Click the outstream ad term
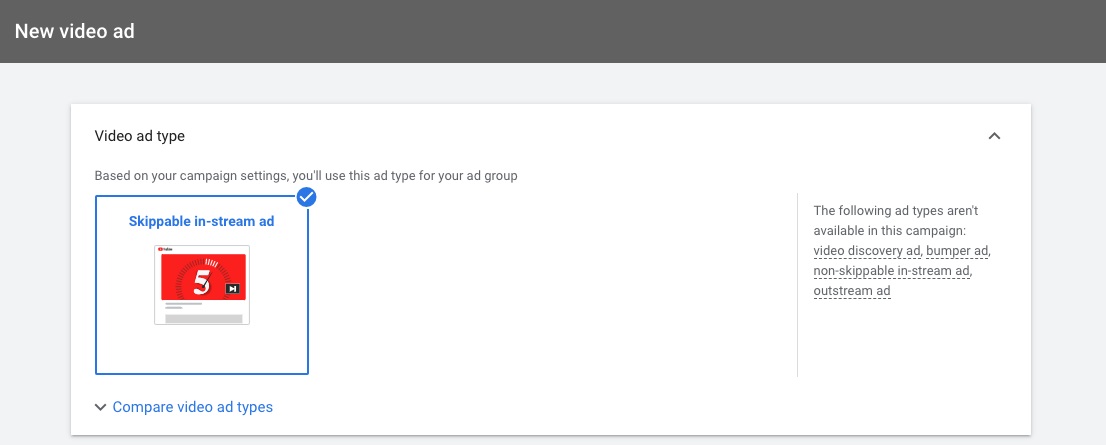This screenshot has height=445, width=1106. 852,291
